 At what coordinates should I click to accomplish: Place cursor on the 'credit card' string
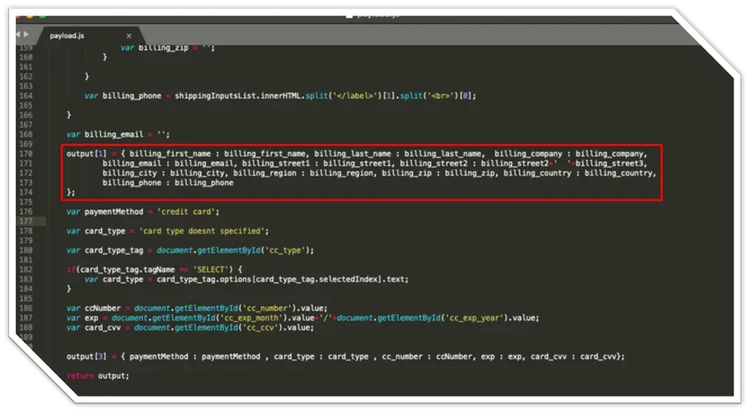pos(191,211)
